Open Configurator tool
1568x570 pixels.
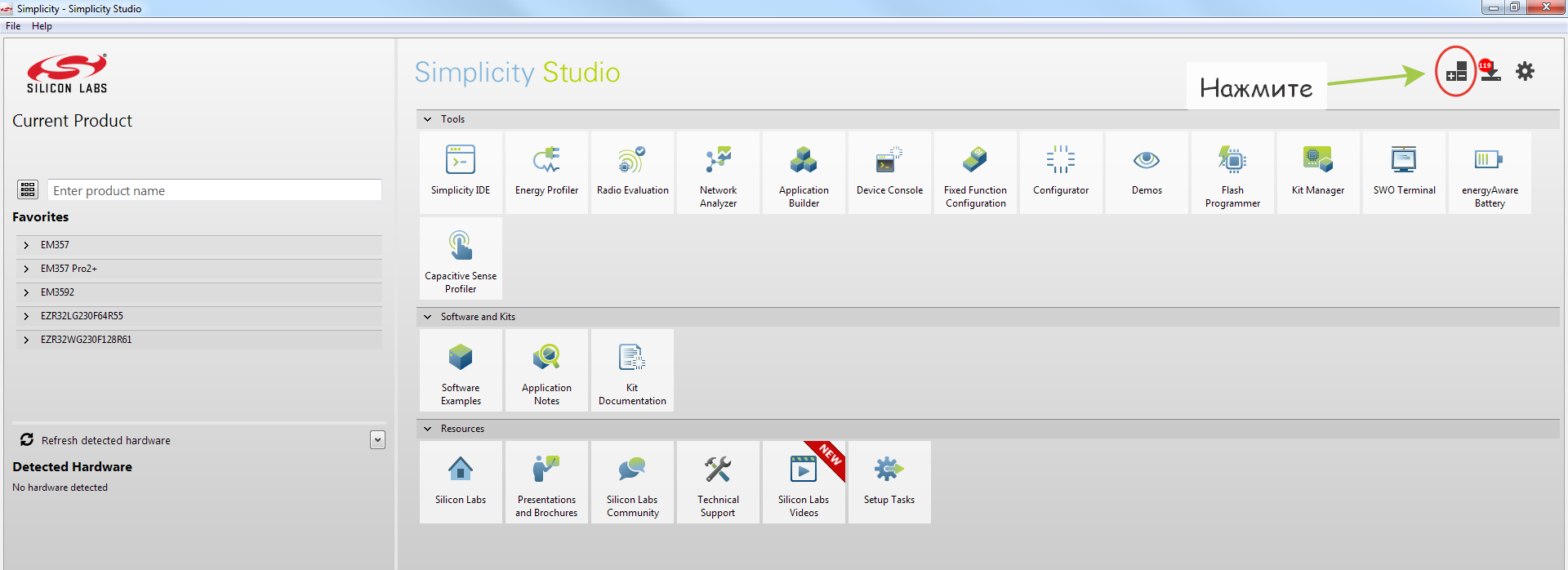(1061, 172)
